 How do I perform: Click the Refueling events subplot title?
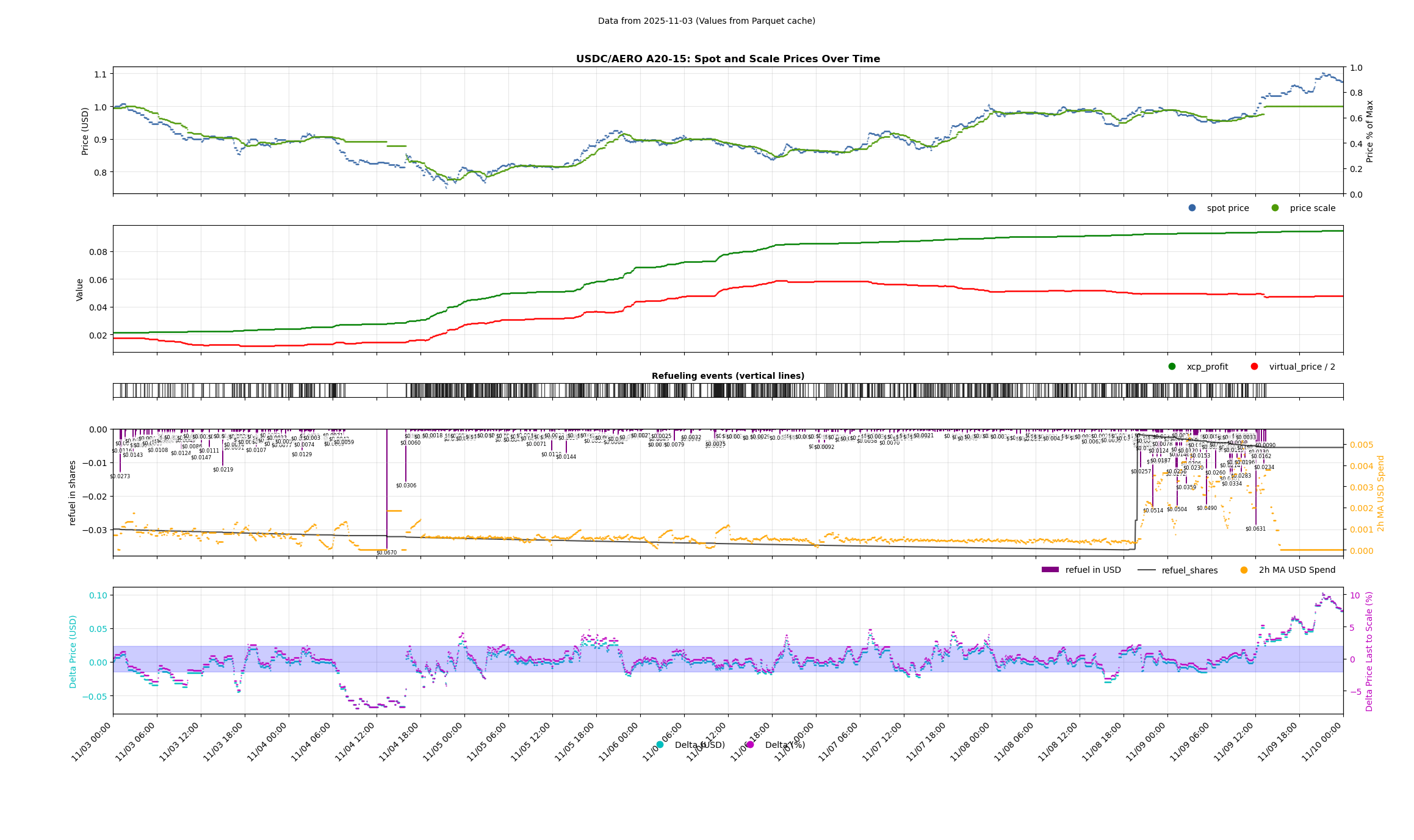point(727,376)
